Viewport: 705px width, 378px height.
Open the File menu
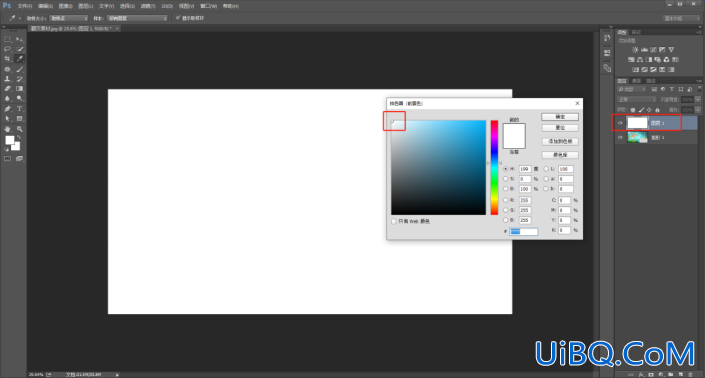(x=25, y=6)
